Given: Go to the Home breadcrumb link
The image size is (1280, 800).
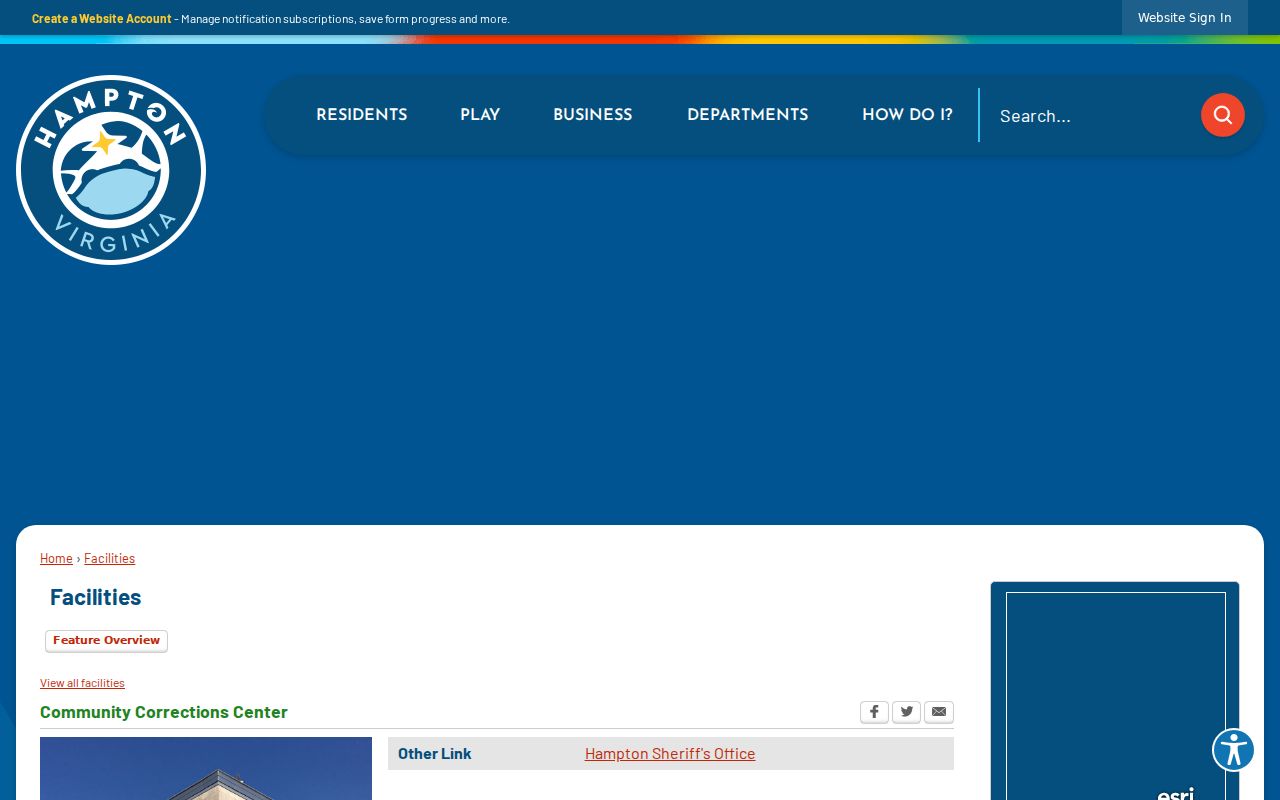Looking at the screenshot, I should pos(56,558).
